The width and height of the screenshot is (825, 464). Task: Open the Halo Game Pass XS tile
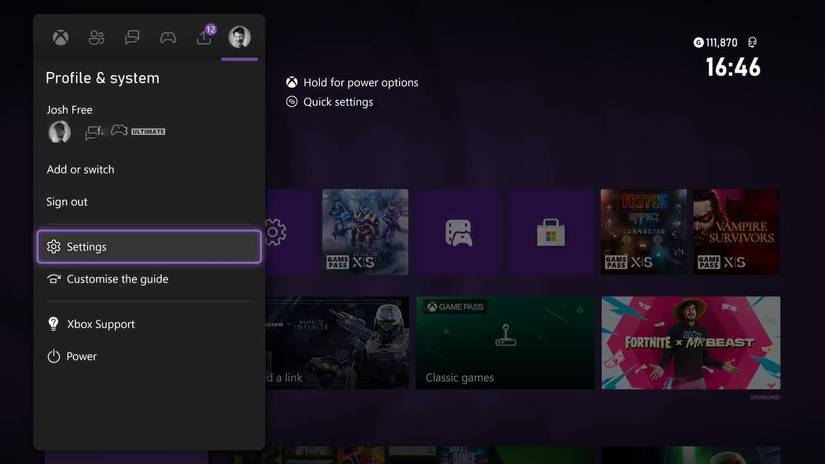365,232
